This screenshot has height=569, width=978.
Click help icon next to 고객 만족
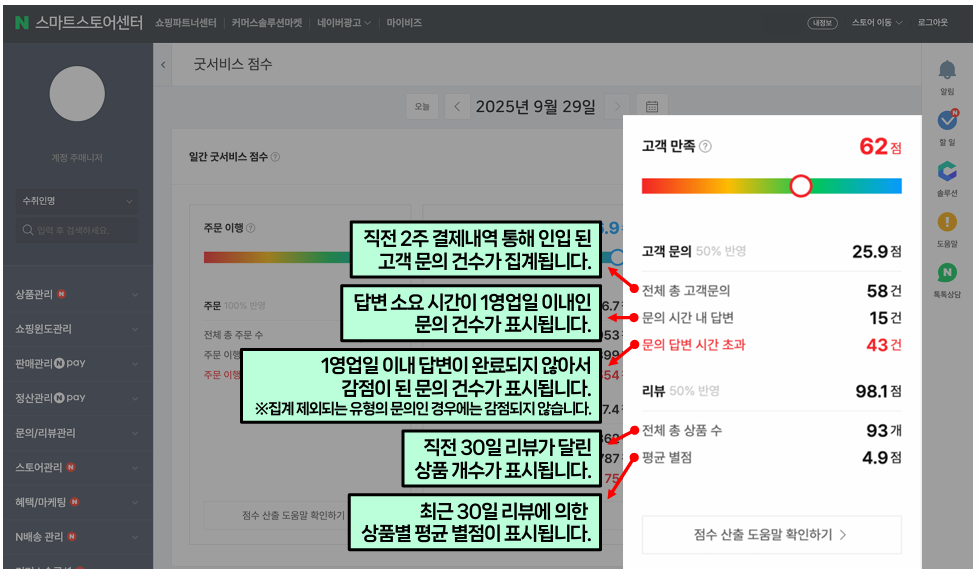click(705, 147)
